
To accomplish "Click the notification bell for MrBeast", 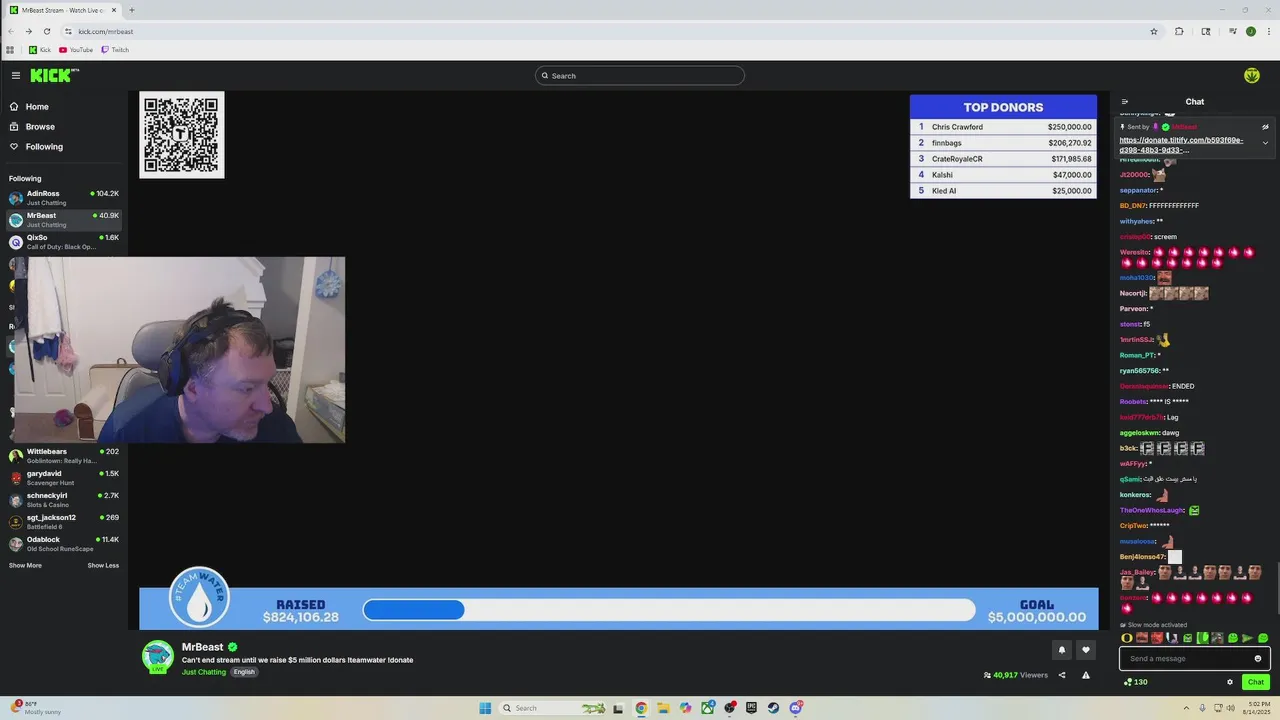I will (x=1062, y=650).
